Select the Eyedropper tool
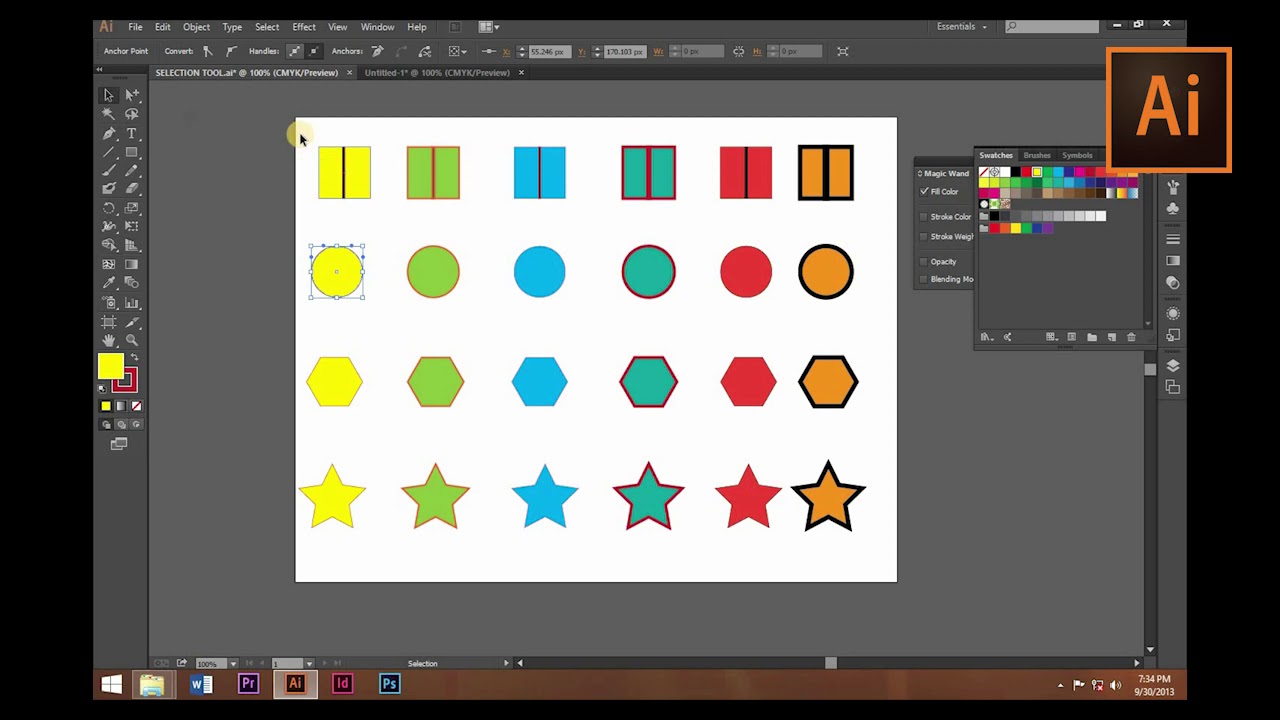Screen dimensions: 1280x720 (109, 283)
